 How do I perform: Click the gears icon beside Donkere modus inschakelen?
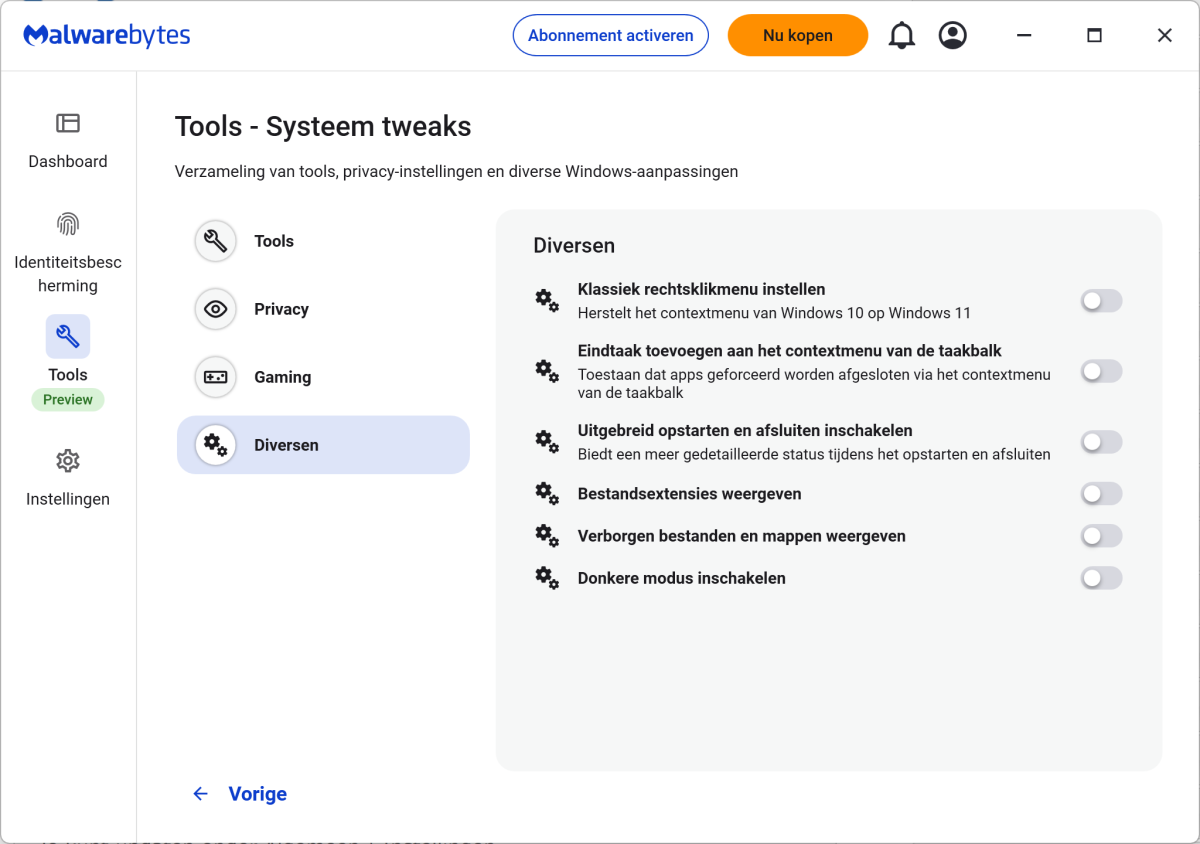pos(547,578)
